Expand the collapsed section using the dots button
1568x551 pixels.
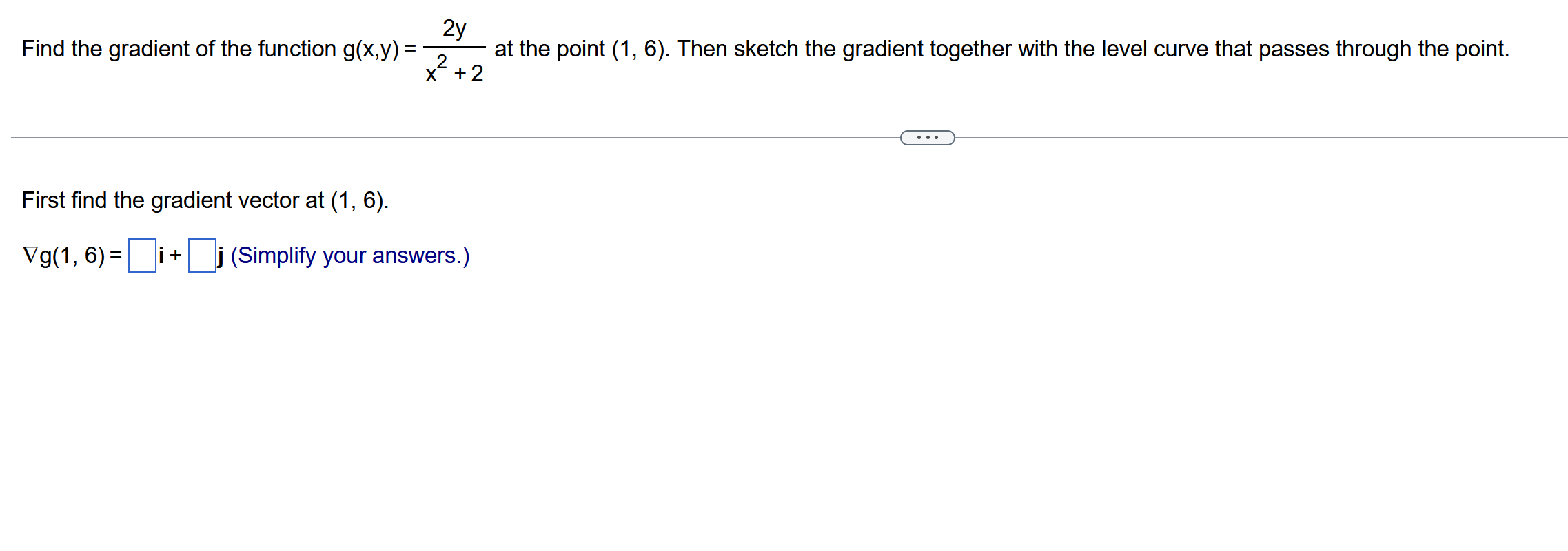[927, 138]
